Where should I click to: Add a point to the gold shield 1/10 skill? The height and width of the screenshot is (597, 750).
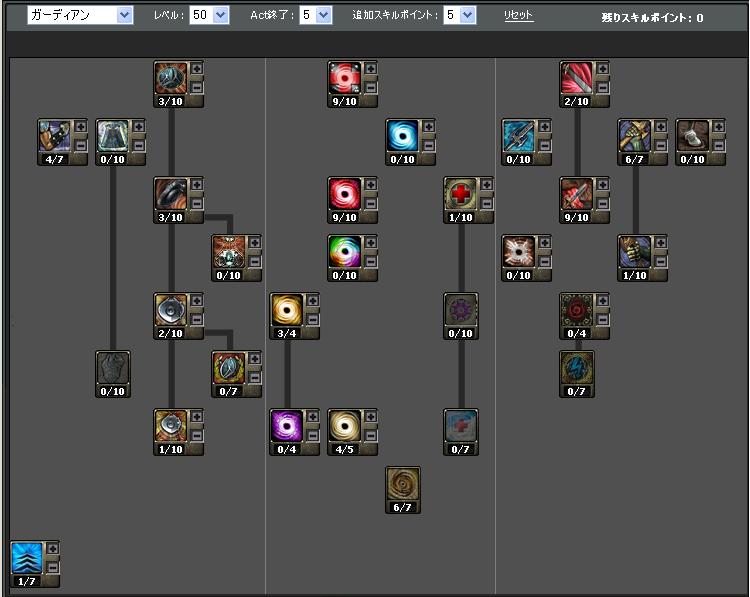pos(197,417)
